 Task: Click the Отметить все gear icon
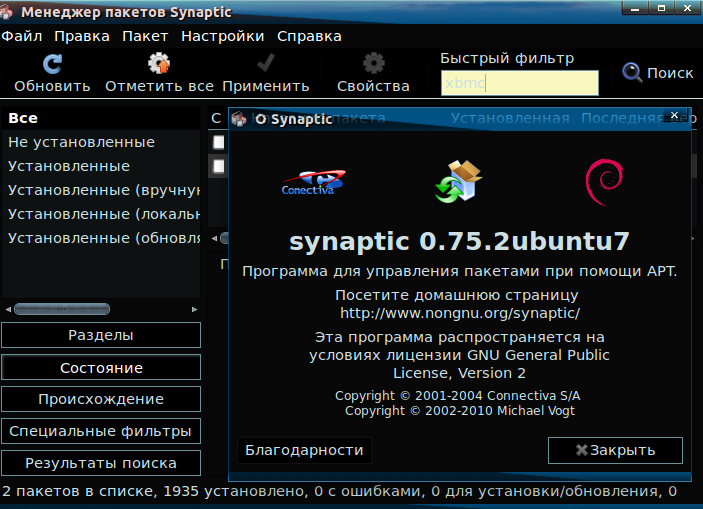click(159, 63)
